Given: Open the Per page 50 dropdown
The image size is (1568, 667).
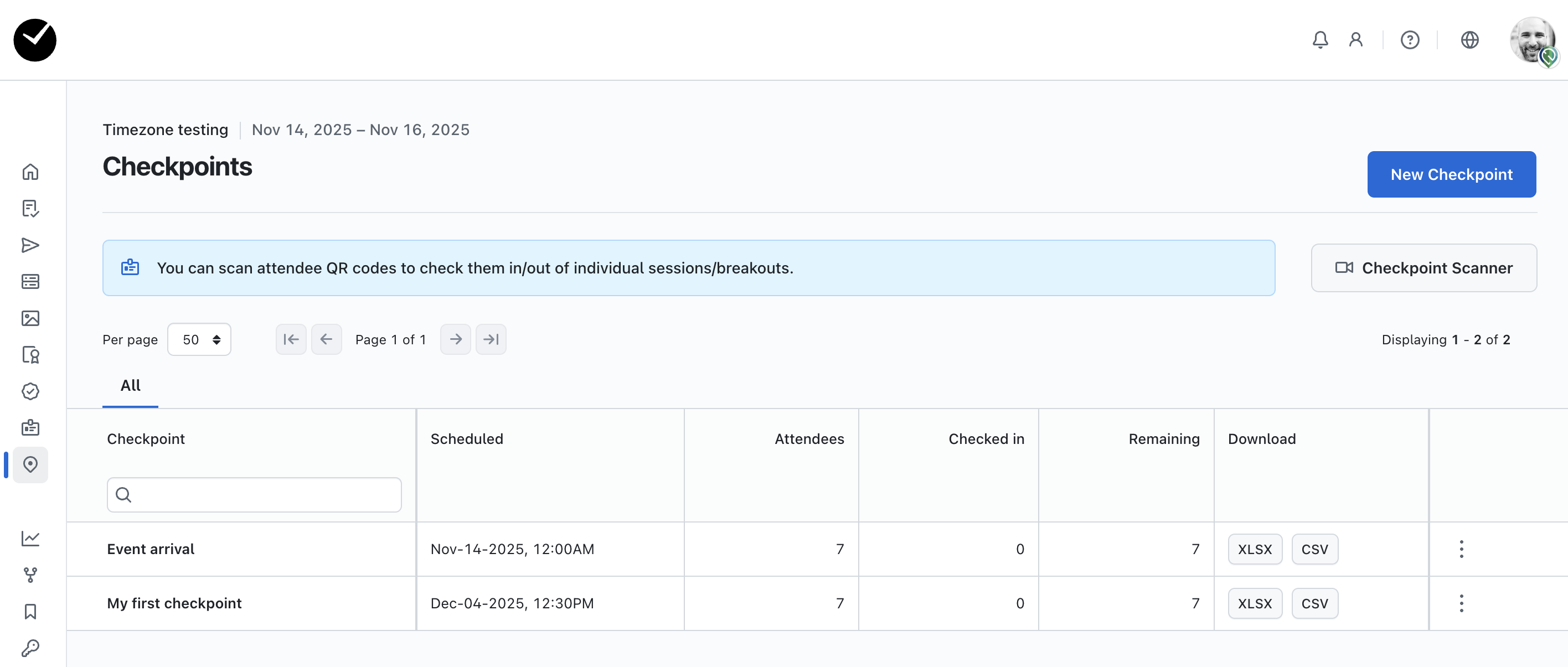Looking at the screenshot, I should tap(199, 339).
